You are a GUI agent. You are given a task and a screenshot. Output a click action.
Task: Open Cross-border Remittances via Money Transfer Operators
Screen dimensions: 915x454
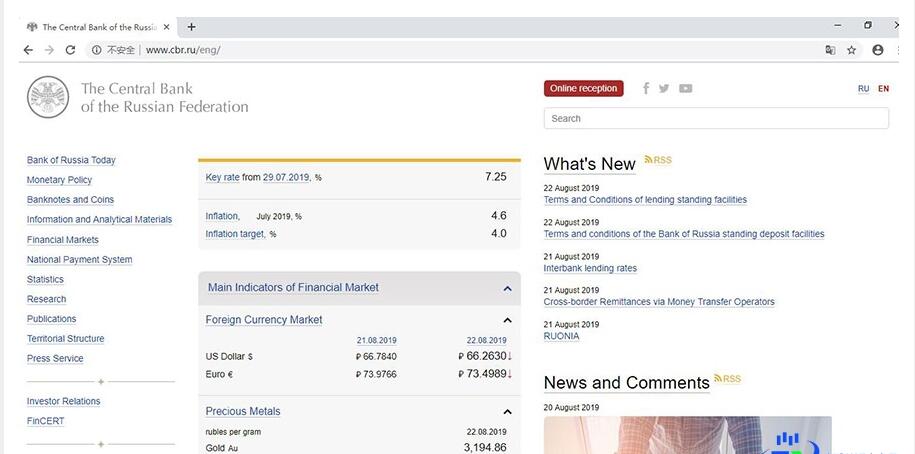click(x=659, y=302)
